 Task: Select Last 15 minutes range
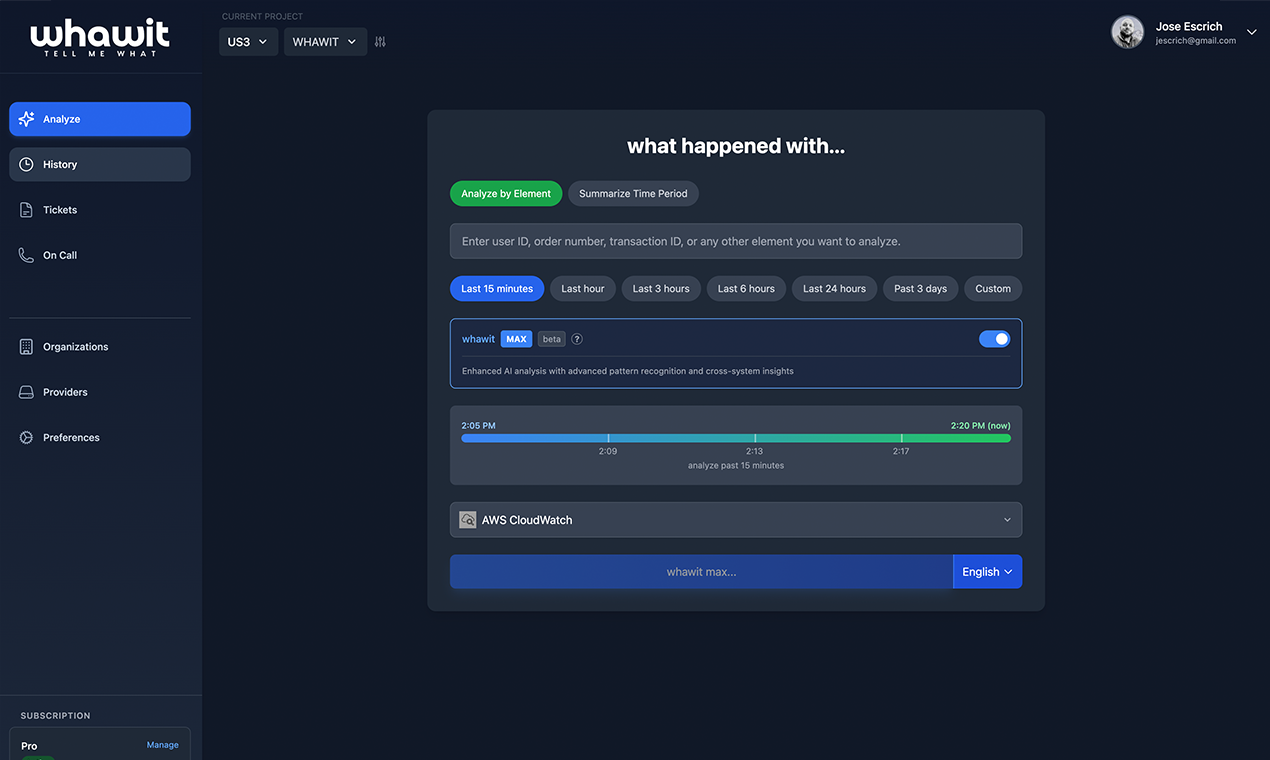pyautogui.click(x=497, y=289)
